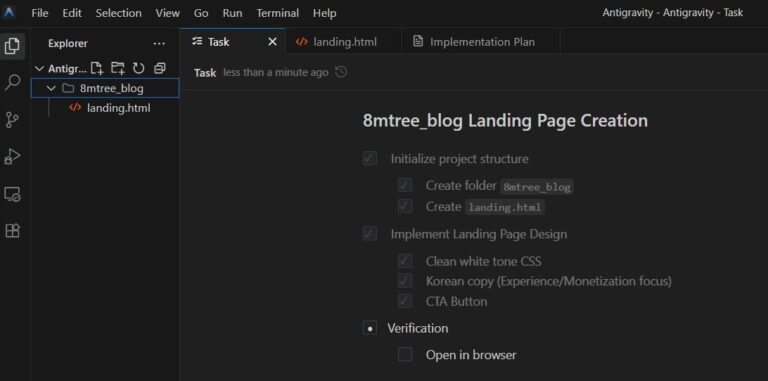Toggle Implement Landing Page Design checkbox

pos(370,234)
